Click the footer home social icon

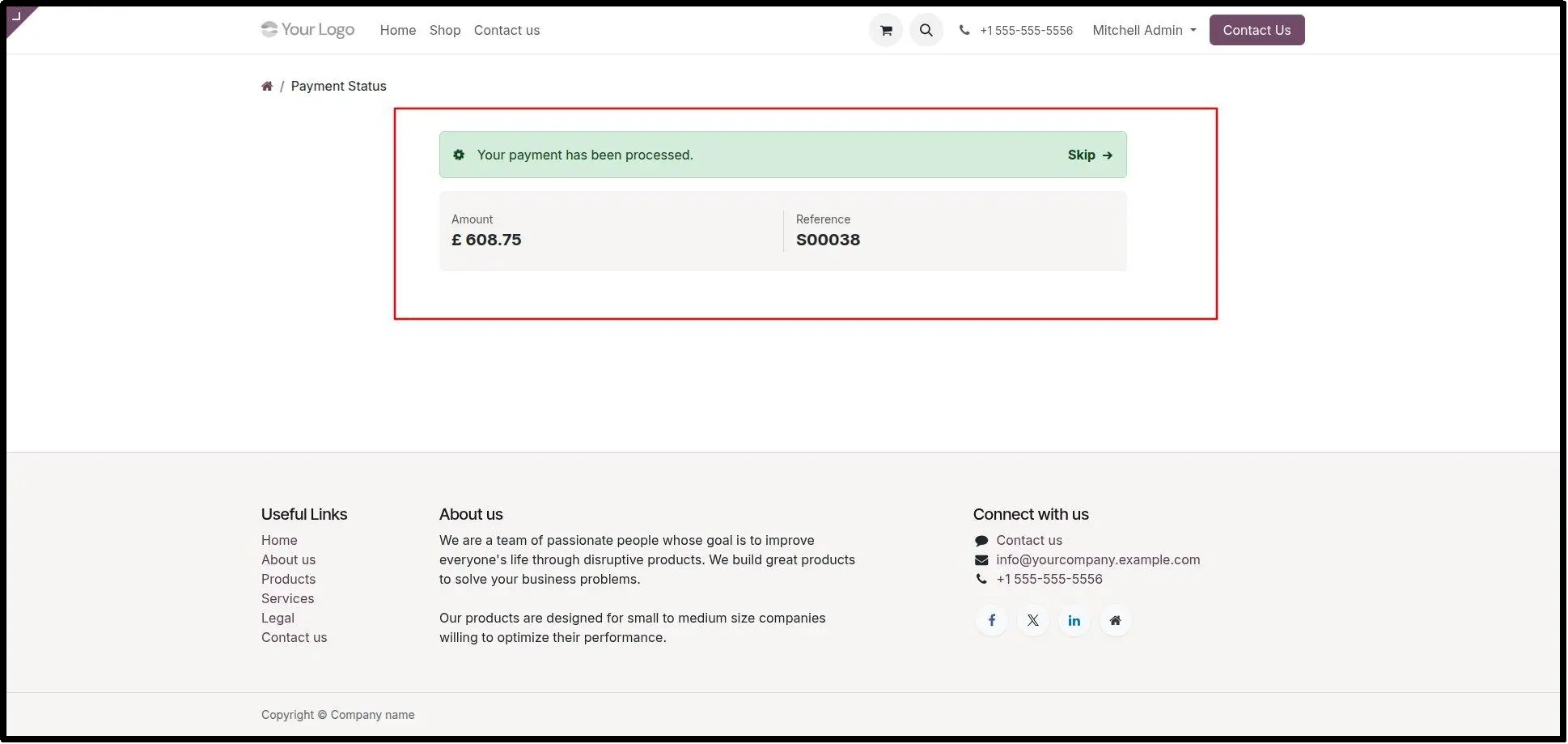(x=1116, y=621)
